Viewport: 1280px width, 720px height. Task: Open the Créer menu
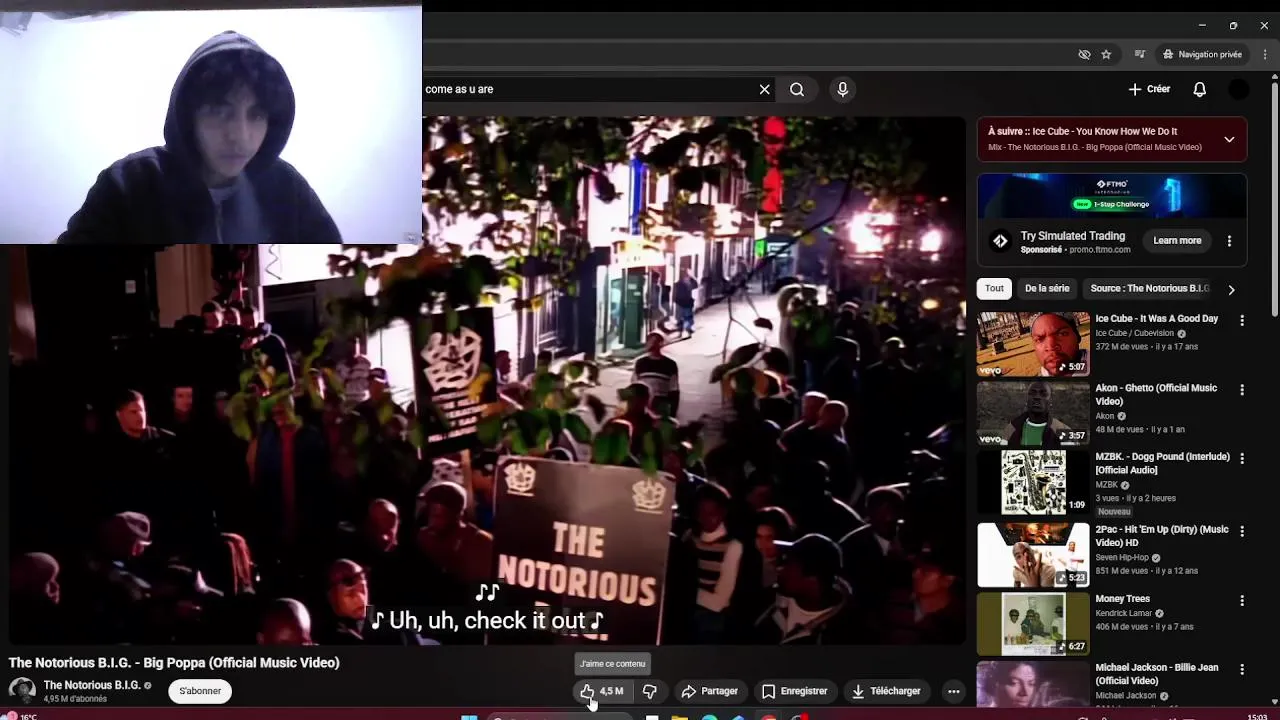(1149, 89)
